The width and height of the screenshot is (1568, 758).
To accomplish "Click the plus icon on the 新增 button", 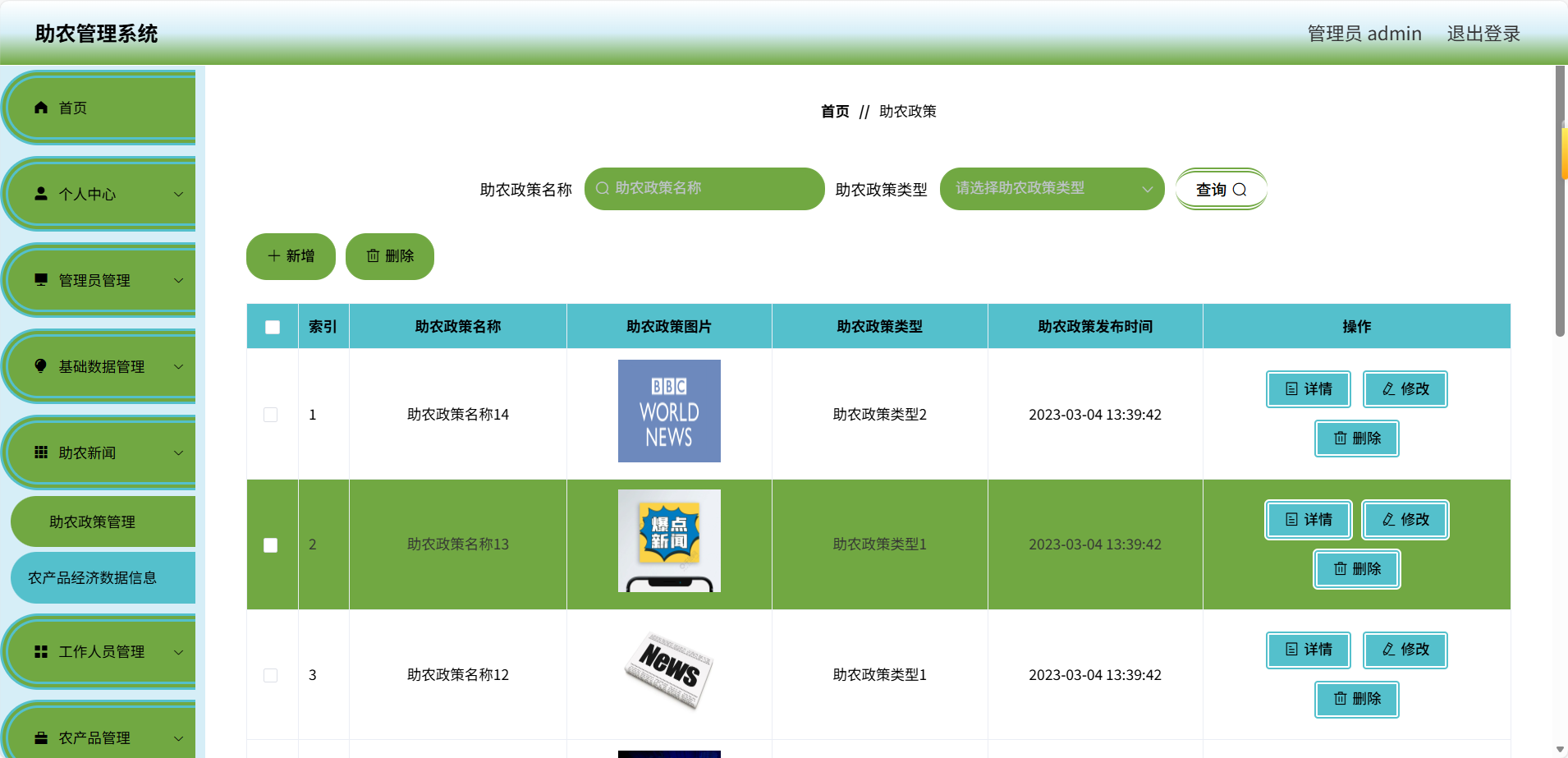I will pyautogui.click(x=274, y=256).
